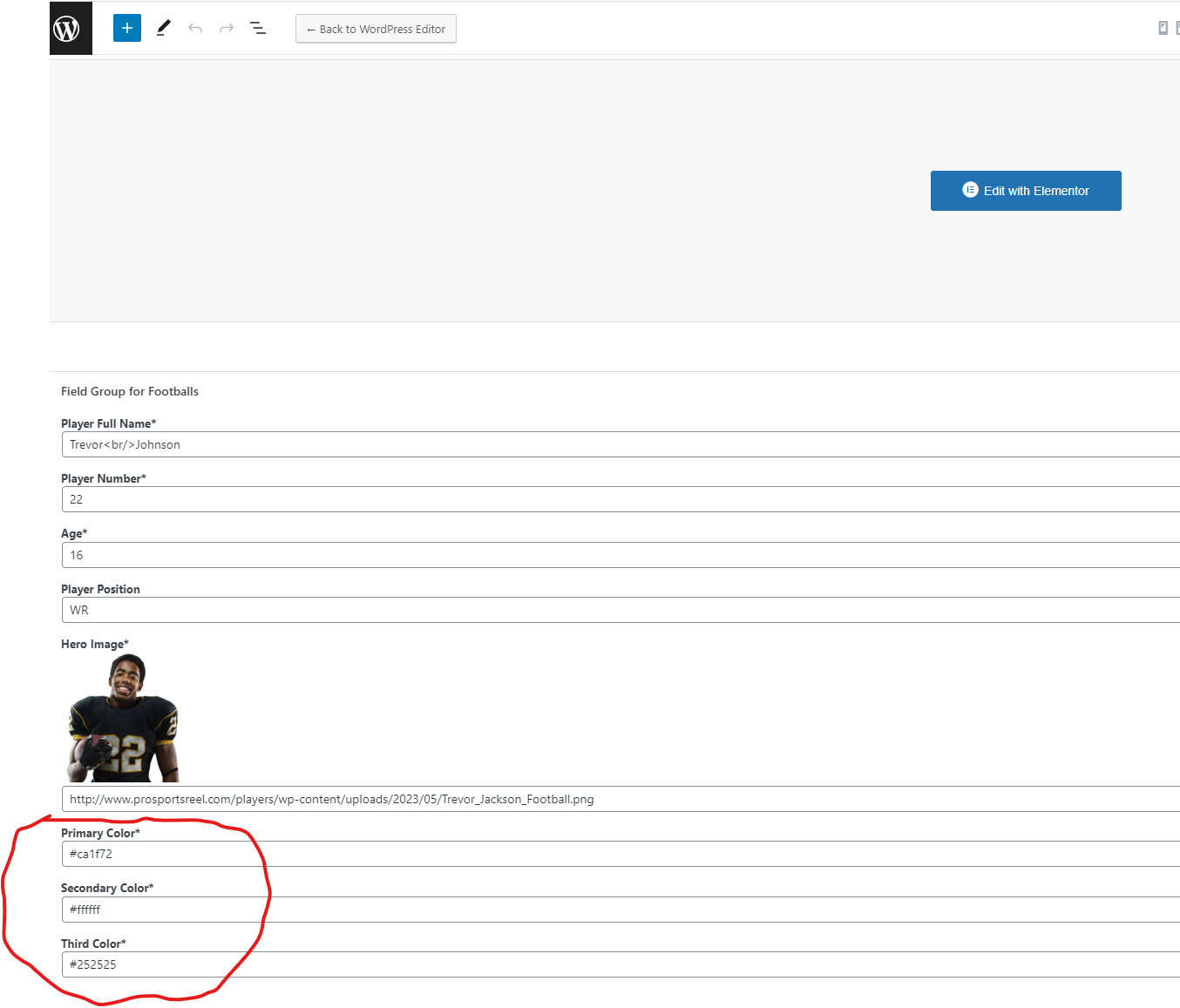Screen dimensions: 1180x1008
Task: Click the WordPress logo icon
Action: 67,29
